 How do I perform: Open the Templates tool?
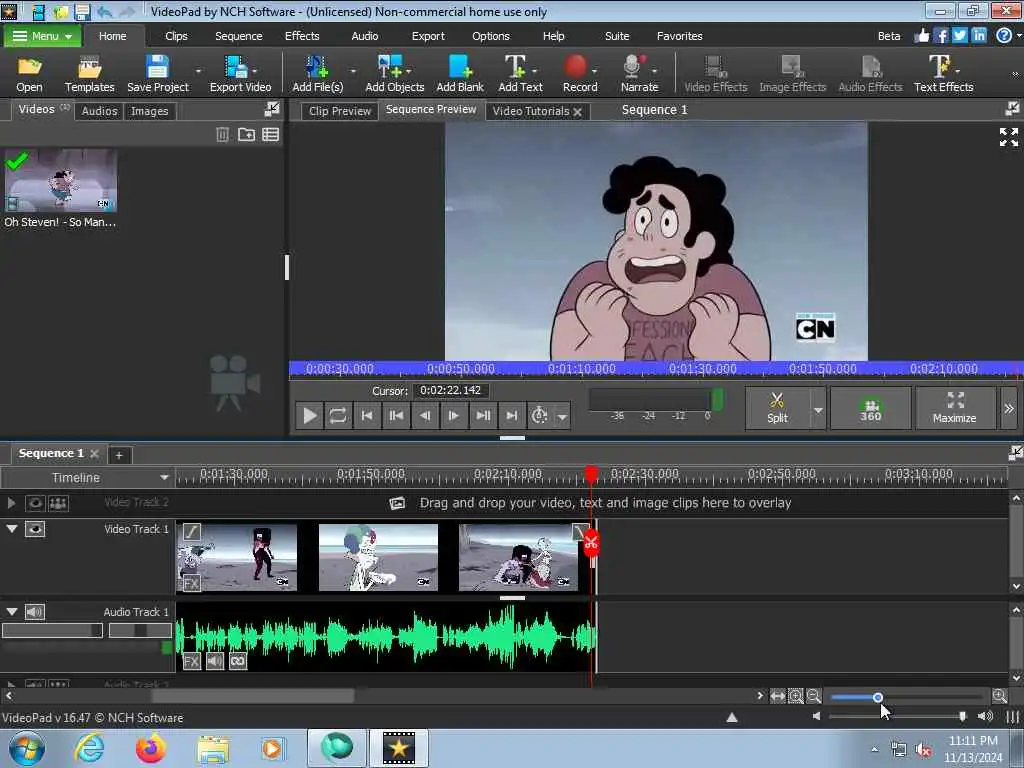point(89,73)
